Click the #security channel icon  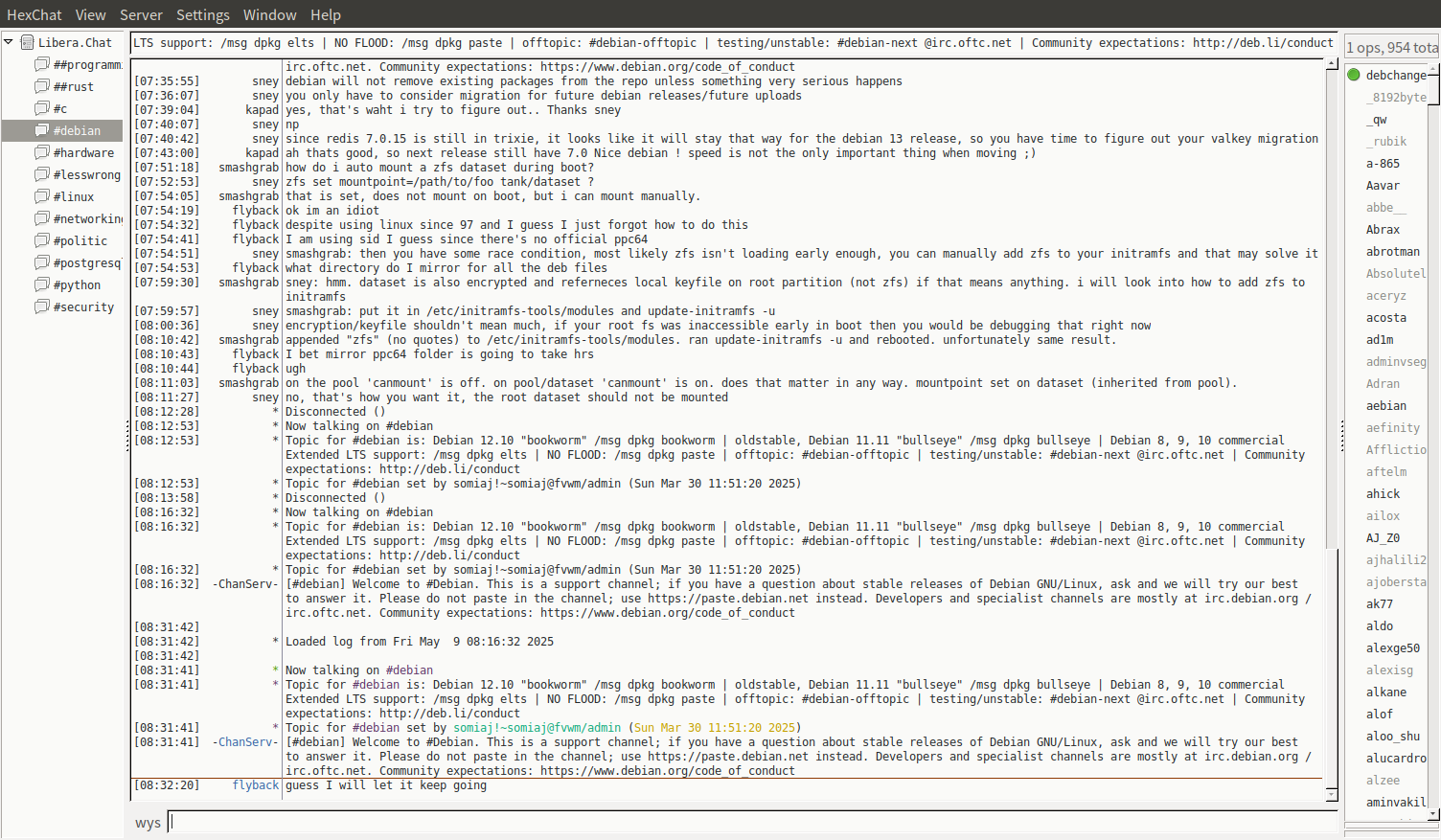(x=42, y=306)
